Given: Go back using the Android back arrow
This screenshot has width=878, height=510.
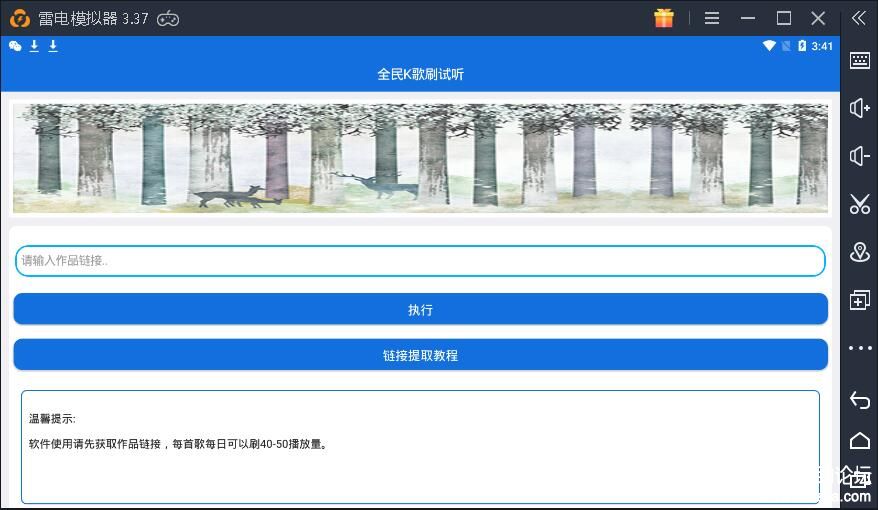Looking at the screenshot, I should (860, 400).
